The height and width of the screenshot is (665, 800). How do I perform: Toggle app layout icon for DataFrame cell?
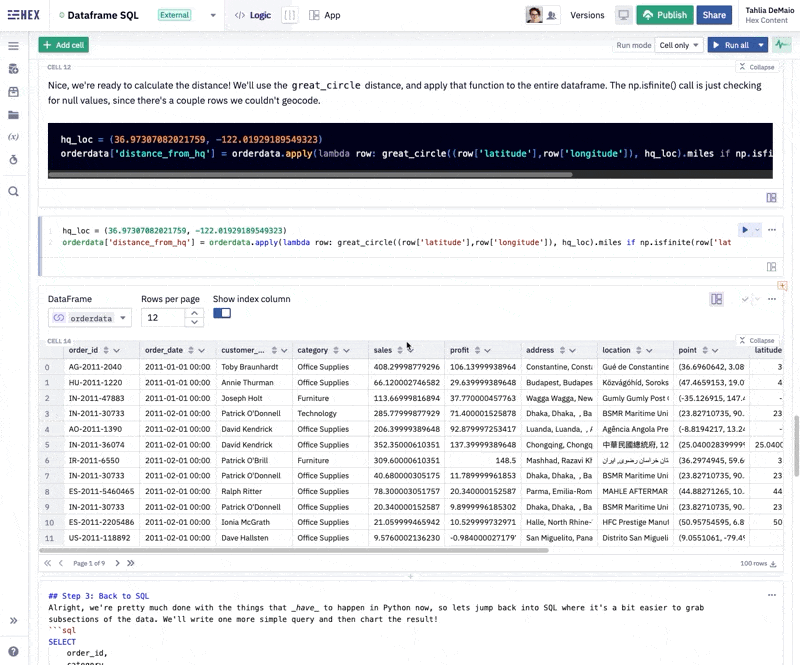tap(717, 299)
